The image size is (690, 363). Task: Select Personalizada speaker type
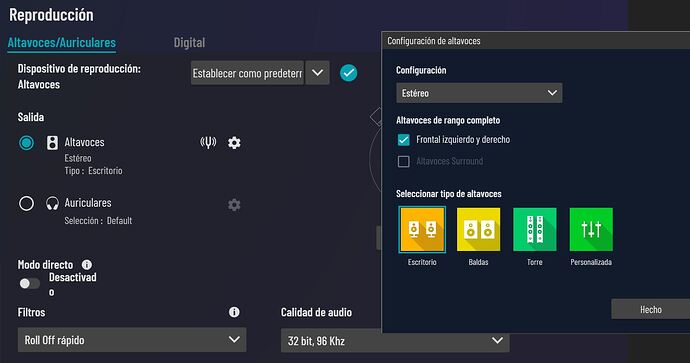591,230
